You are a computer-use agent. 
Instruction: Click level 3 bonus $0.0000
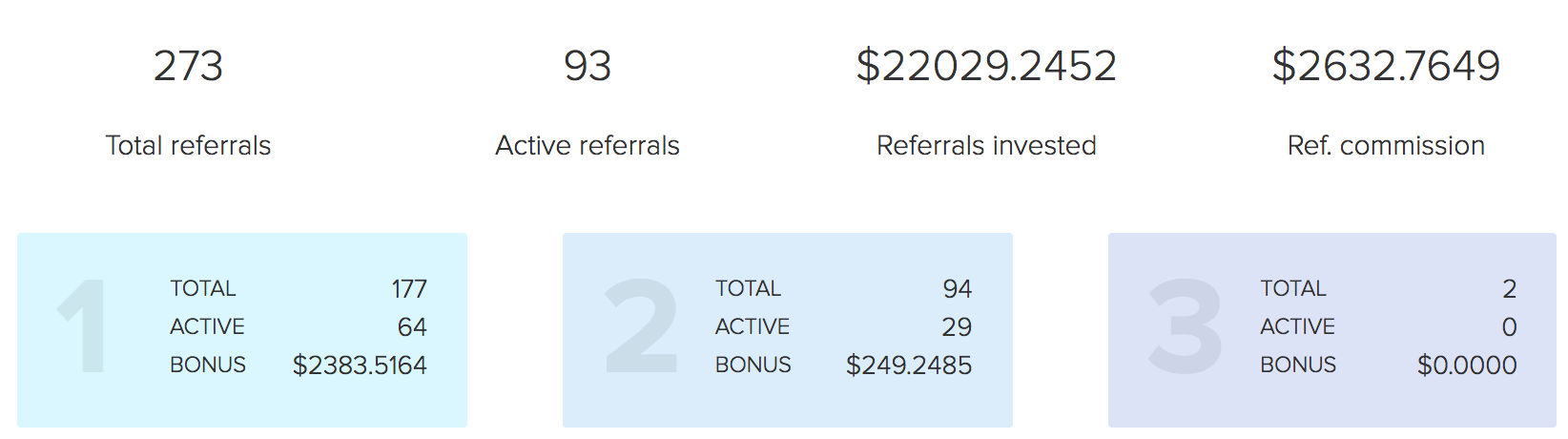[1467, 366]
